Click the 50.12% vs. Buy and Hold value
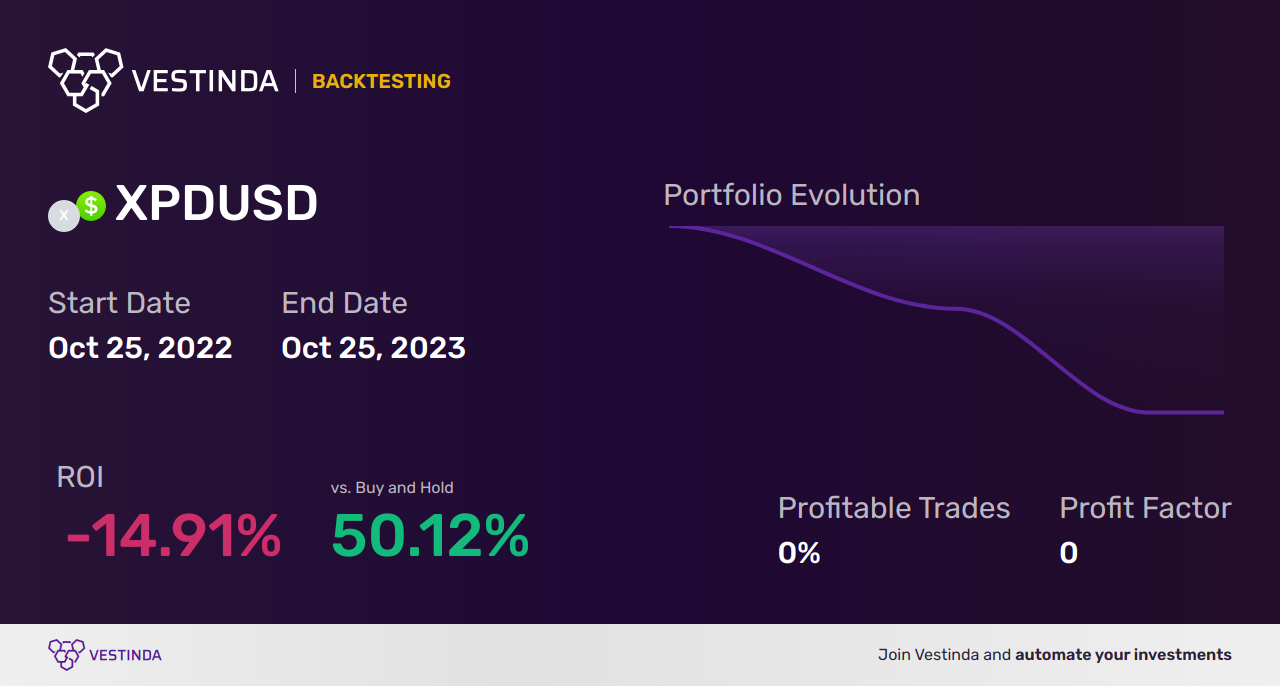 (430, 536)
